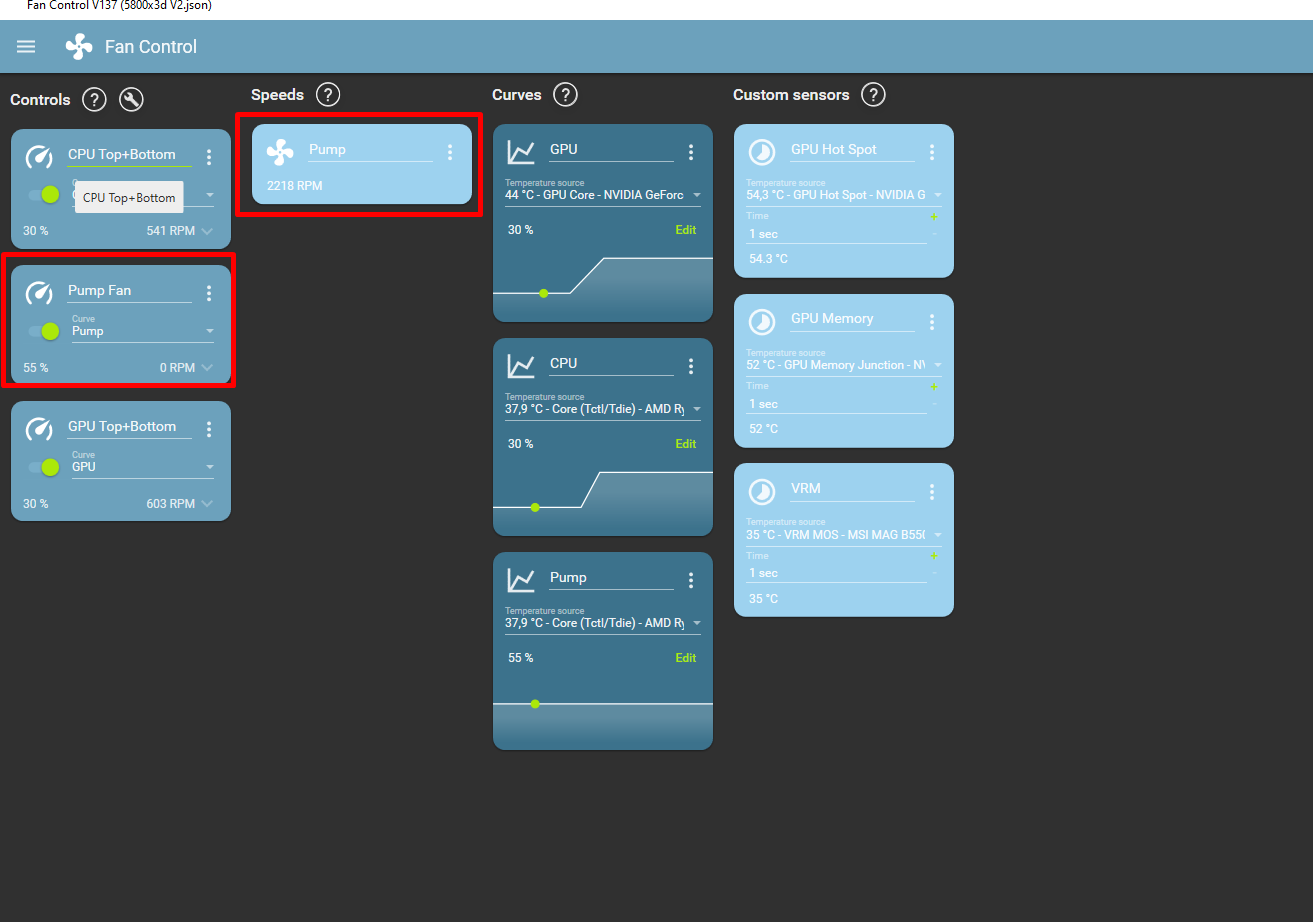
Task: Click the VRM sensor Time field
Action: (836, 573)
